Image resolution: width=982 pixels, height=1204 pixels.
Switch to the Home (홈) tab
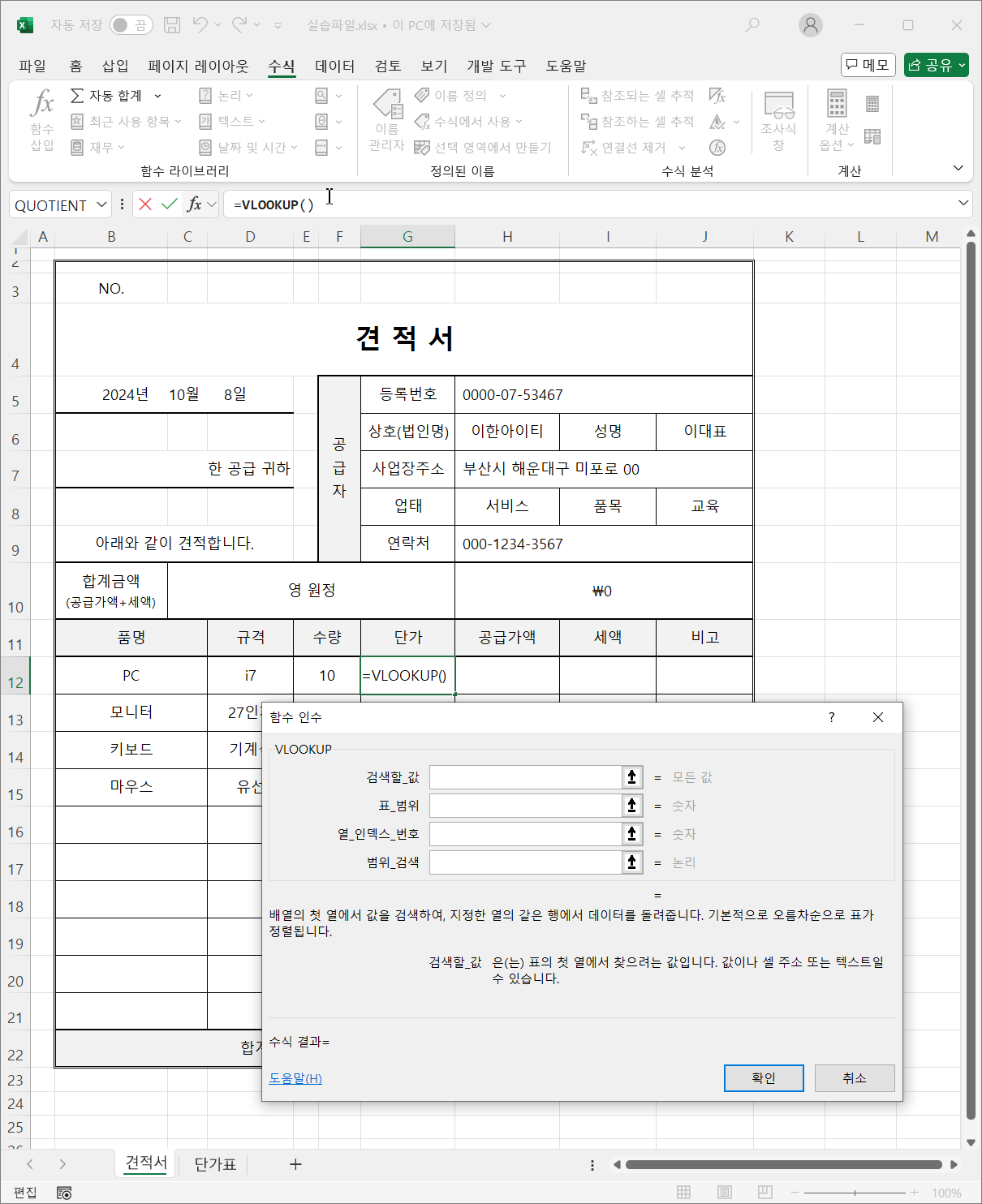point(75,66)
